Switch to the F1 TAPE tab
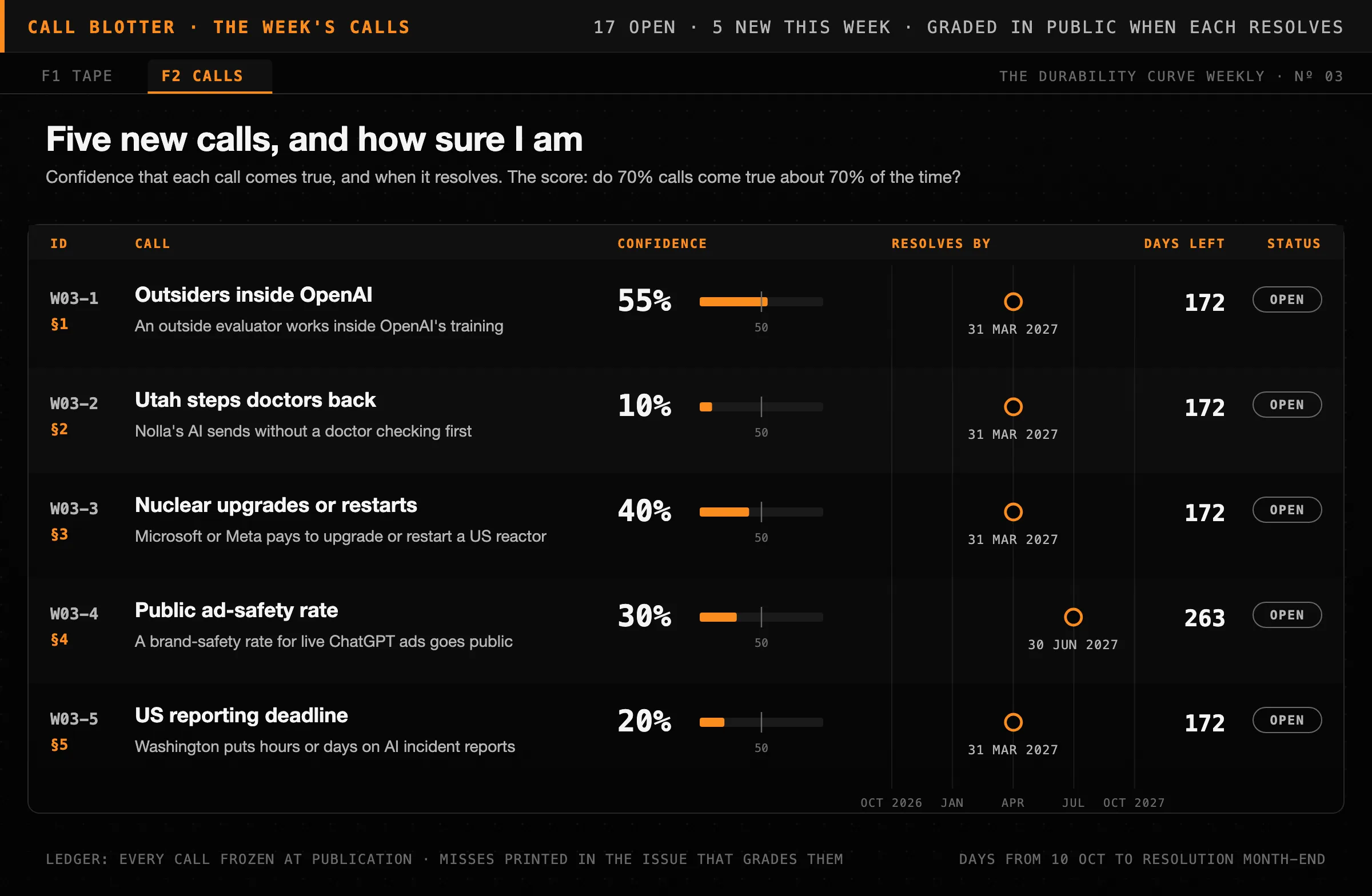Viewport: 1372px width, 896px height. pyautogui.click(x=77, y=76)
